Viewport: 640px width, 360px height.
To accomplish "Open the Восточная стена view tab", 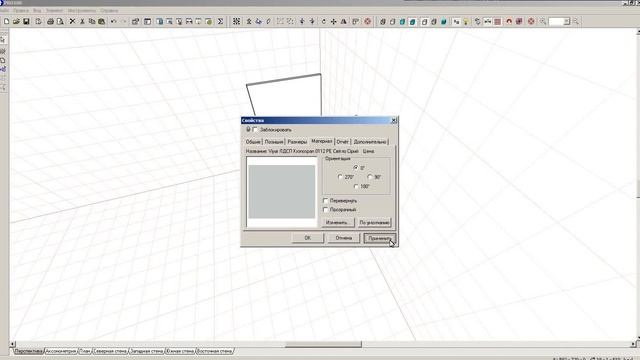I will point(215,351).
